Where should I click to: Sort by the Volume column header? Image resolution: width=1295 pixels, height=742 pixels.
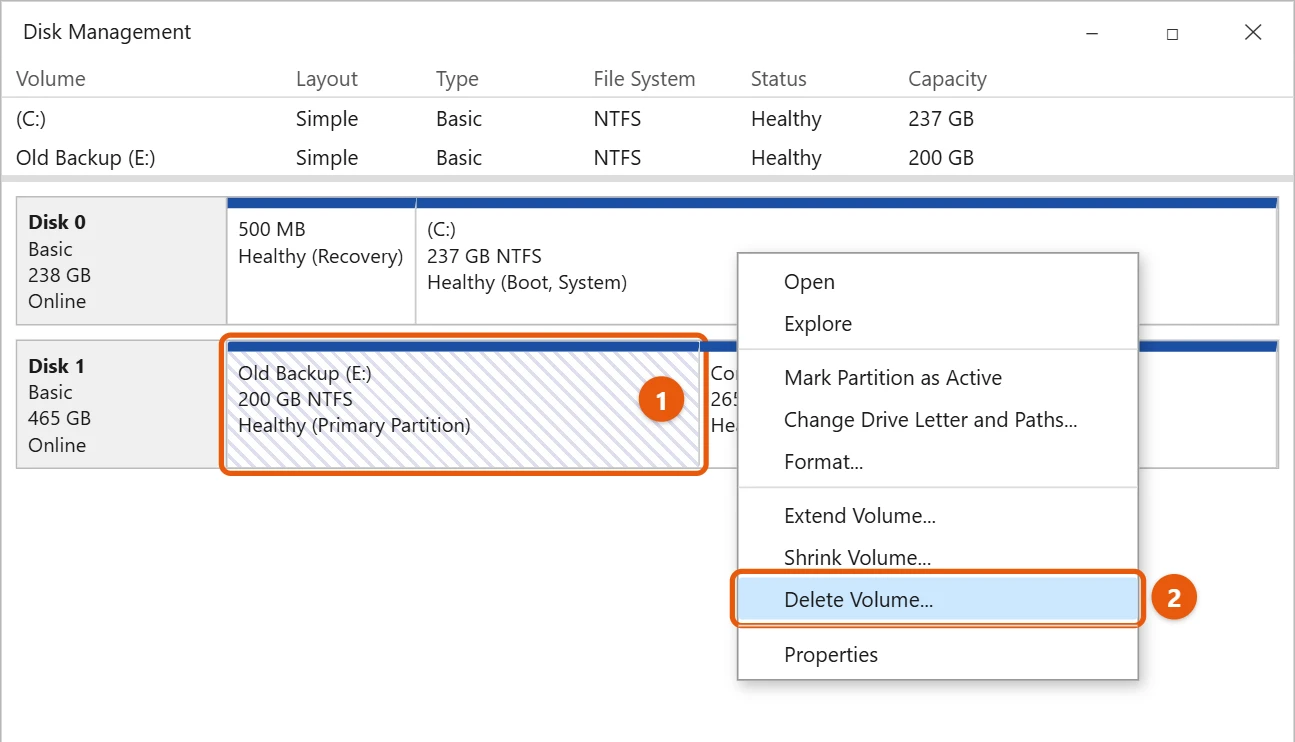[51, 79]
